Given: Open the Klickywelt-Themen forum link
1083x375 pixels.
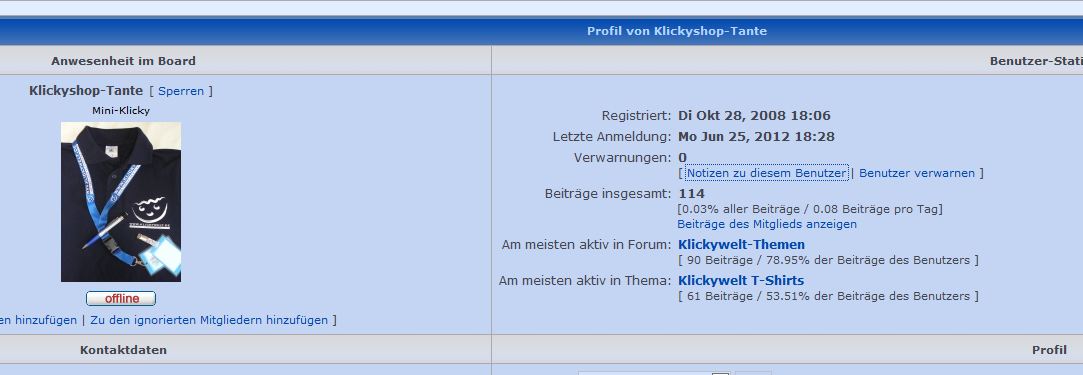Looking at the screenshot, I should (741, 244).
